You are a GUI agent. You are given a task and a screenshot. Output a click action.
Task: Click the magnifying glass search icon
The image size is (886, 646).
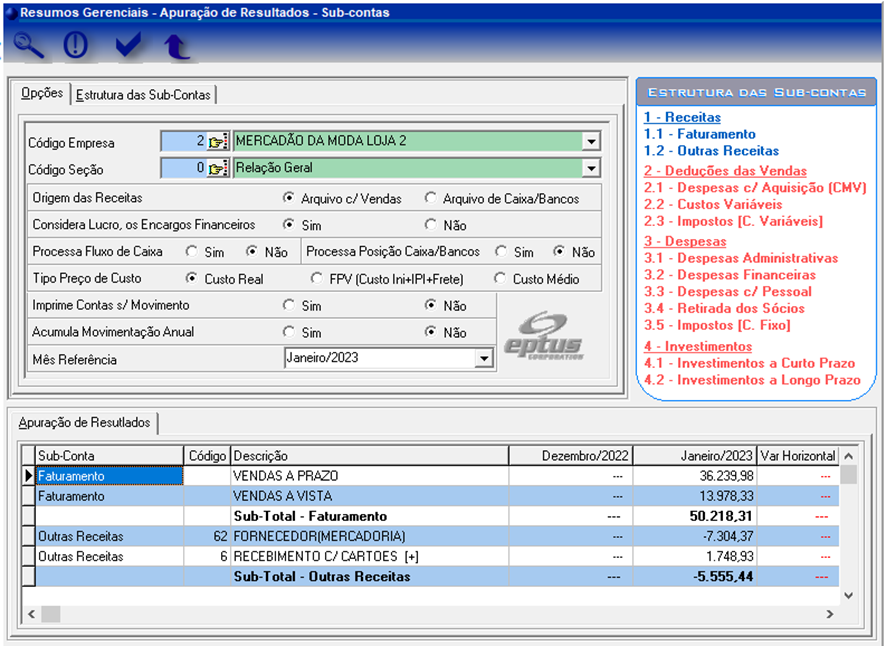[29, 46]
